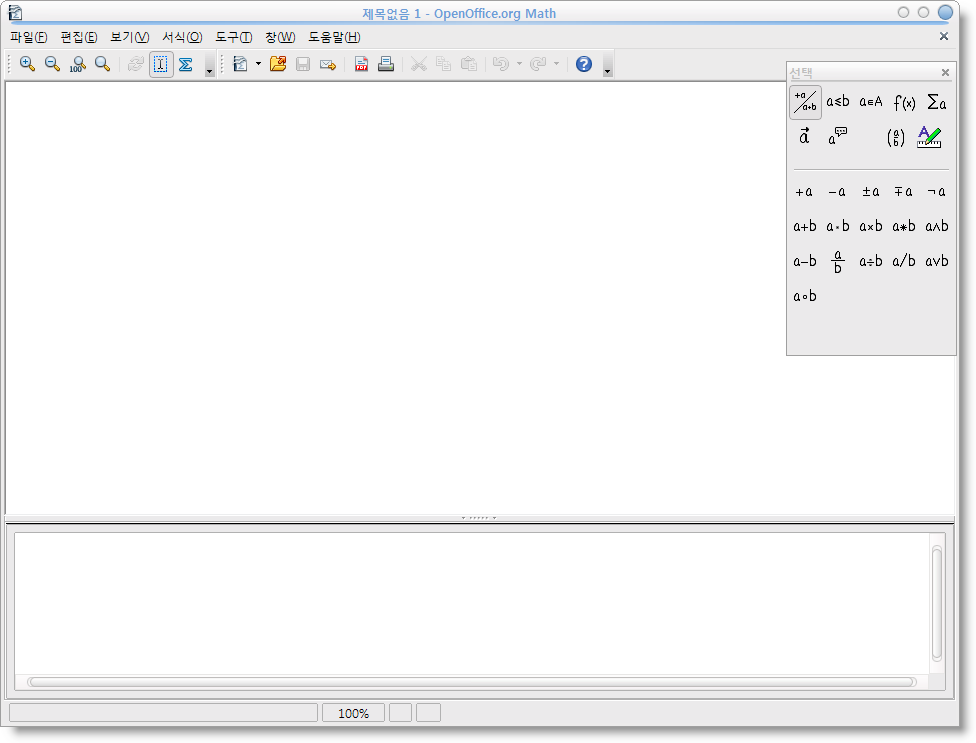Click the command window horizontal scrollbar
Screen dimensions: 976x743
(x=472, y=682)
